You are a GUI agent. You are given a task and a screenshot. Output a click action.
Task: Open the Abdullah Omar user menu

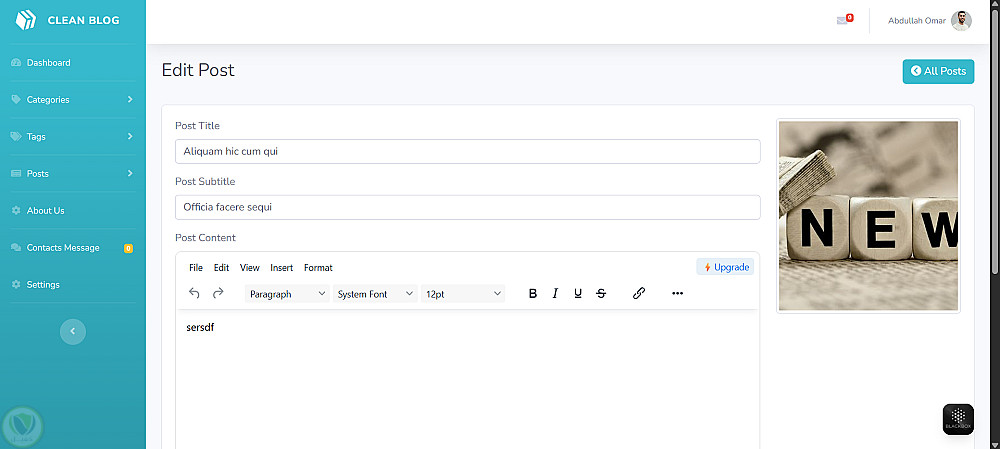click(929, 20)
